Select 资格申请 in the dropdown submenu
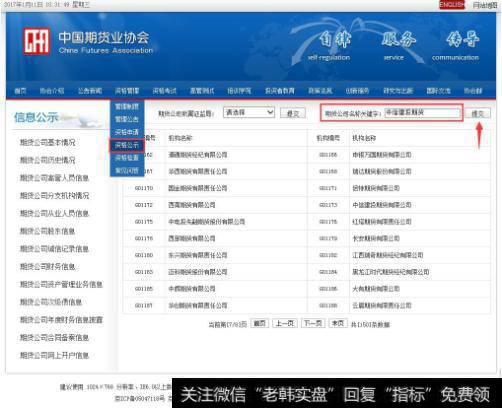Image resolution: width=502 pixels, height=408 pixels. [x=127, y=132]
